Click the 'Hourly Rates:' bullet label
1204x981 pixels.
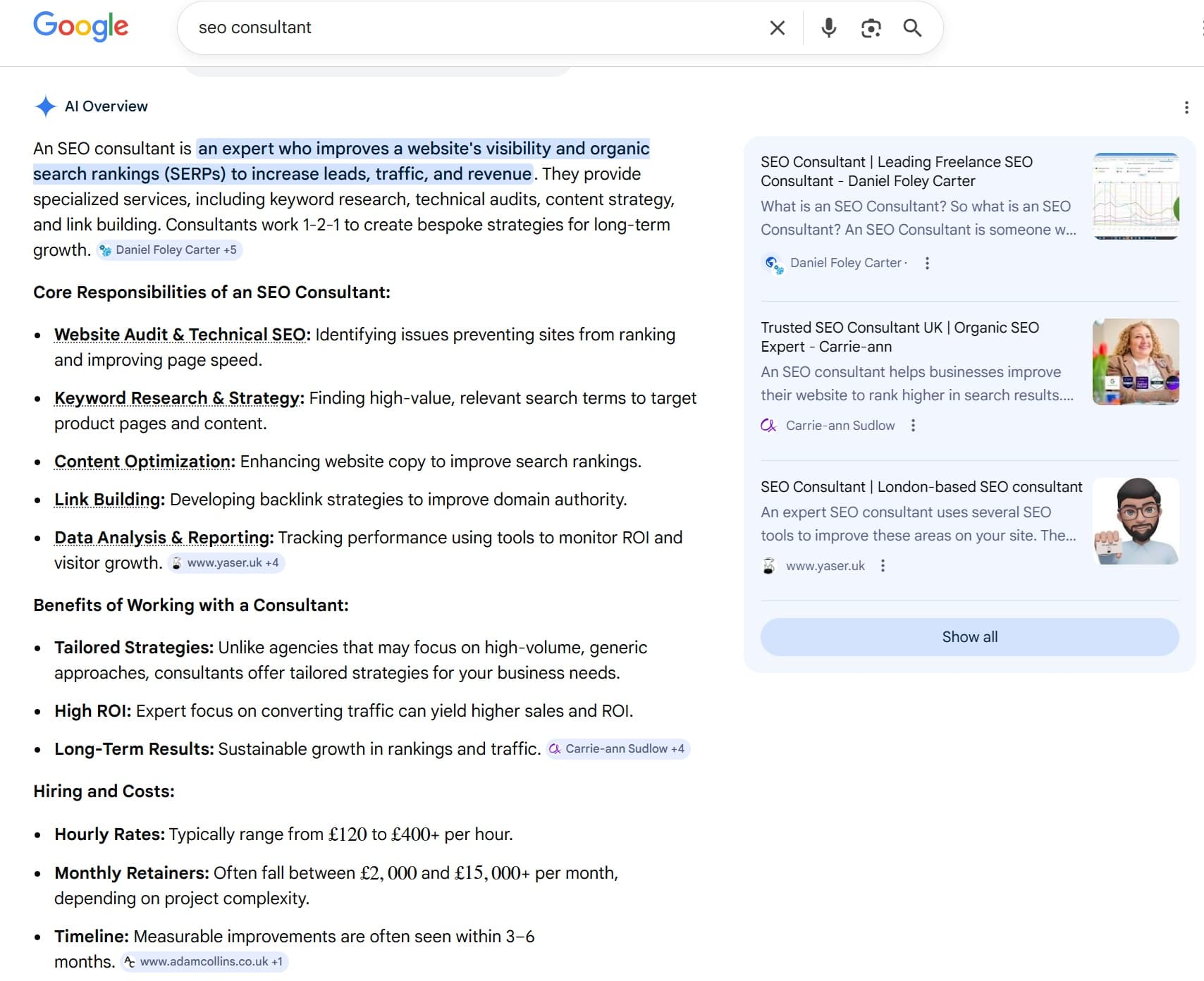click(x=109, y=834)
